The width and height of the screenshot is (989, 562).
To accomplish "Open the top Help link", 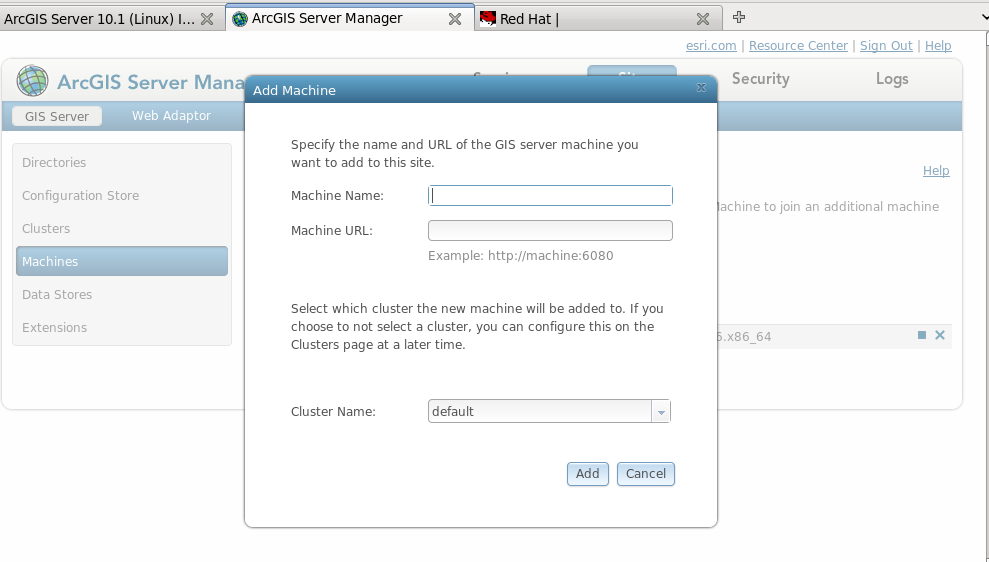I will coord(938,46).
